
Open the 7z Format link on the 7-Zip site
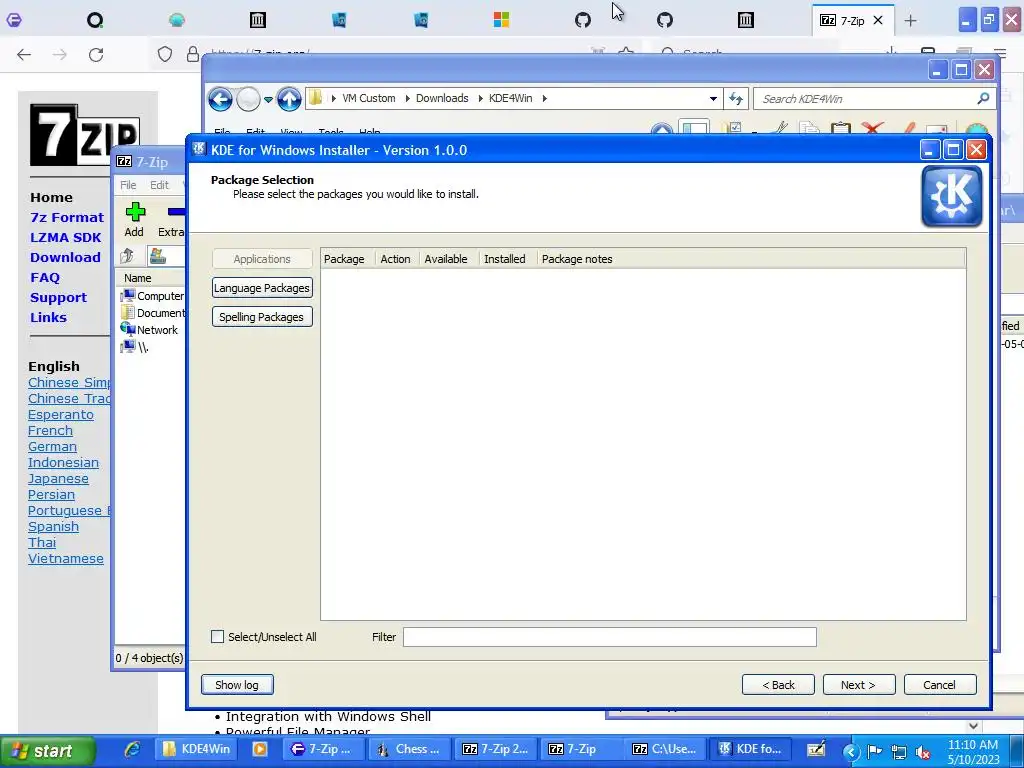pos(67,217)
